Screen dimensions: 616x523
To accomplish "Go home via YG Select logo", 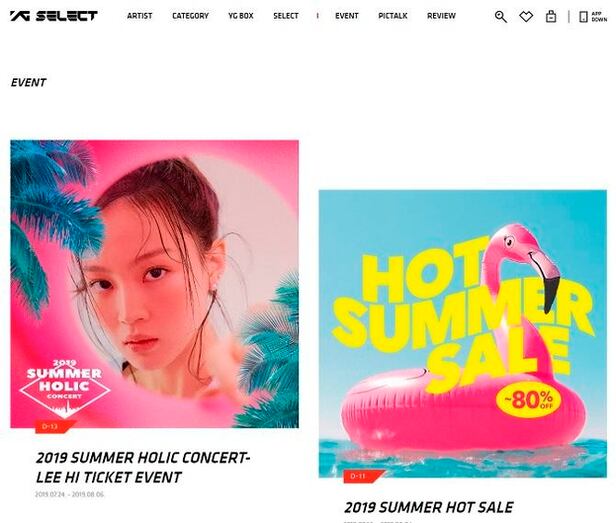I will tap(53, 16).
